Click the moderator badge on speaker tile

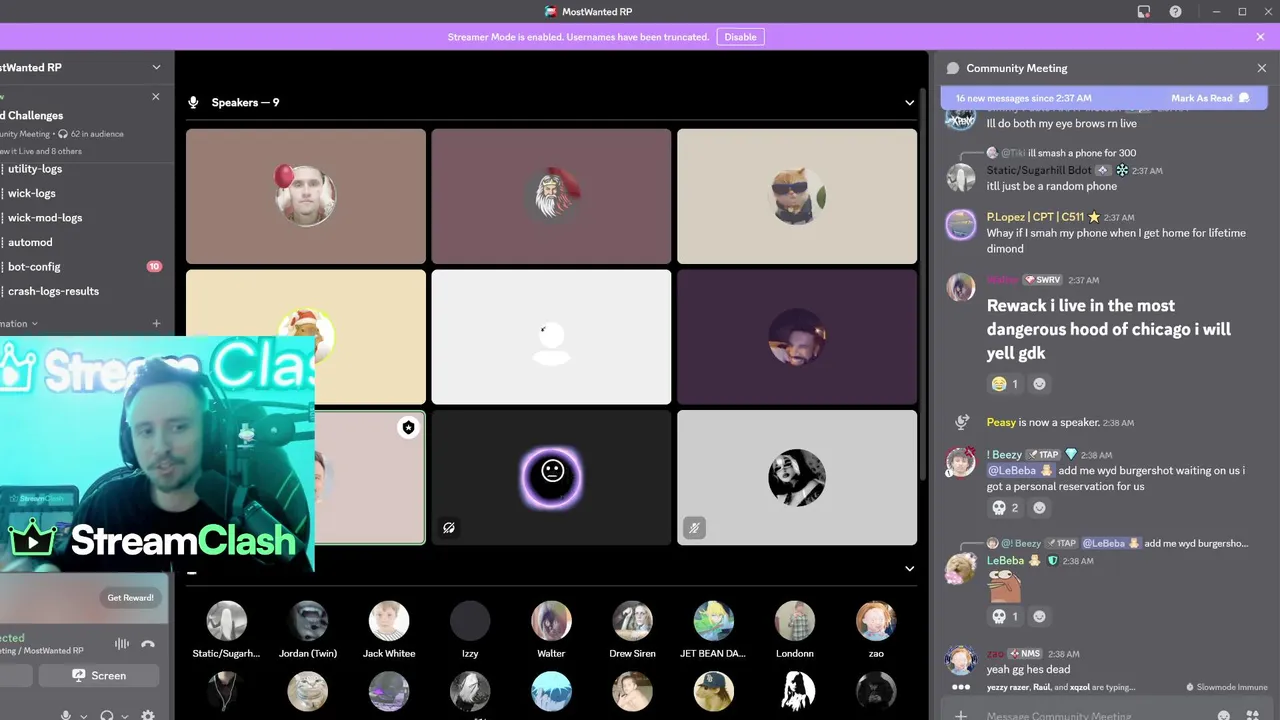408,427
